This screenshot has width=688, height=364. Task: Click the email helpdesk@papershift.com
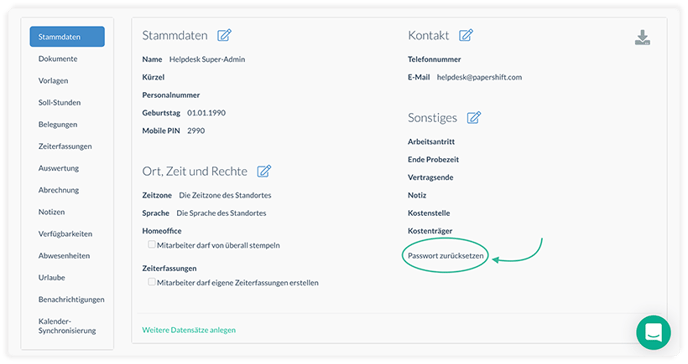click(x=479, y=77)
